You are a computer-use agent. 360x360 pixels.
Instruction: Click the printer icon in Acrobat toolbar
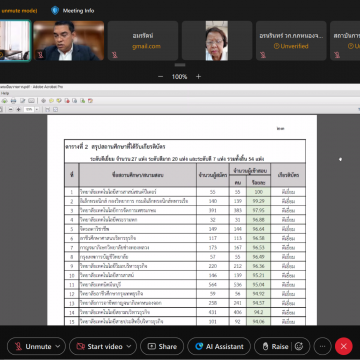(x=13, y=101)
